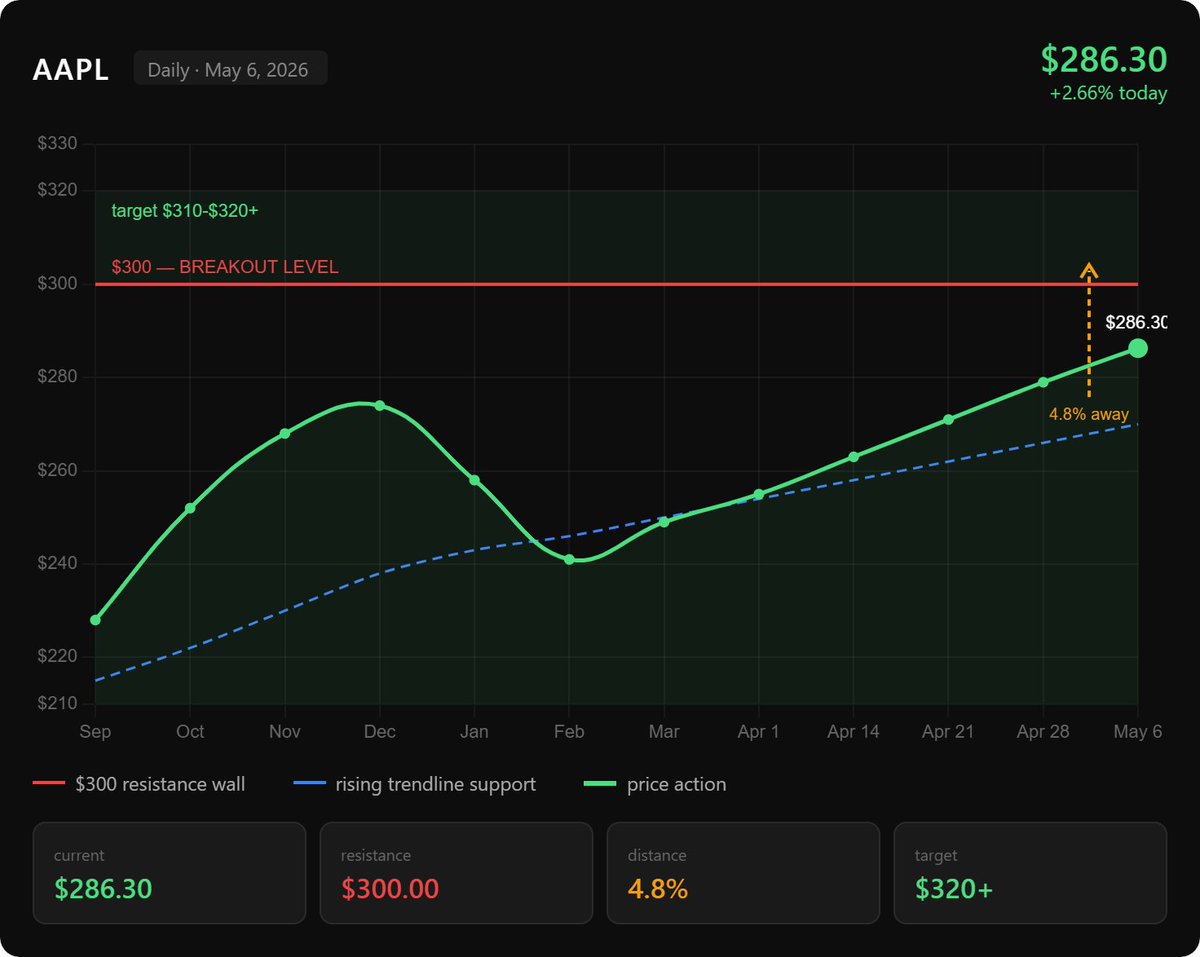Screen dimensions: 1200x957
Task: Click the $300 y-axis label
Action: pyautogui.click(x=57, y=284)
